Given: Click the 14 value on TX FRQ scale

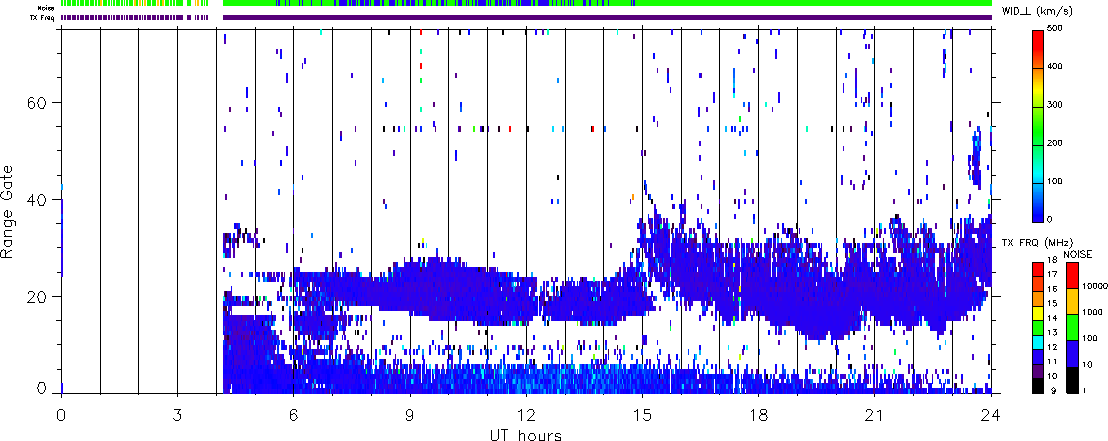Looking at the screenshot, I should pos(1054,318).
